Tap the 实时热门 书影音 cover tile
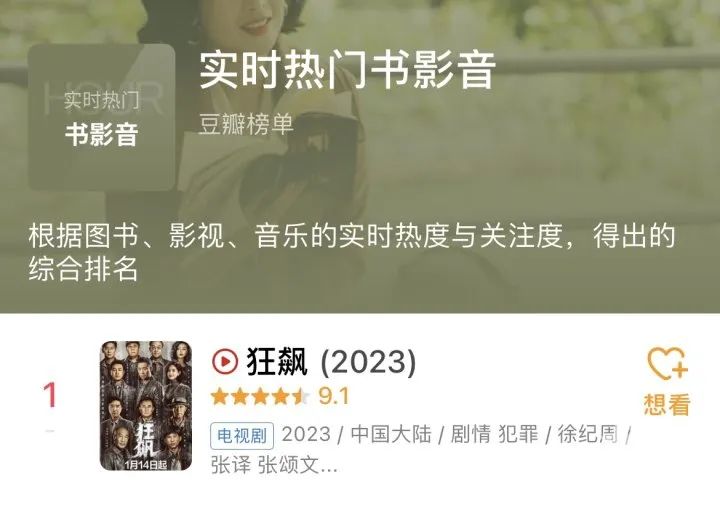The height and width of the screenshot is (529, 720). (x=101, y=117)
